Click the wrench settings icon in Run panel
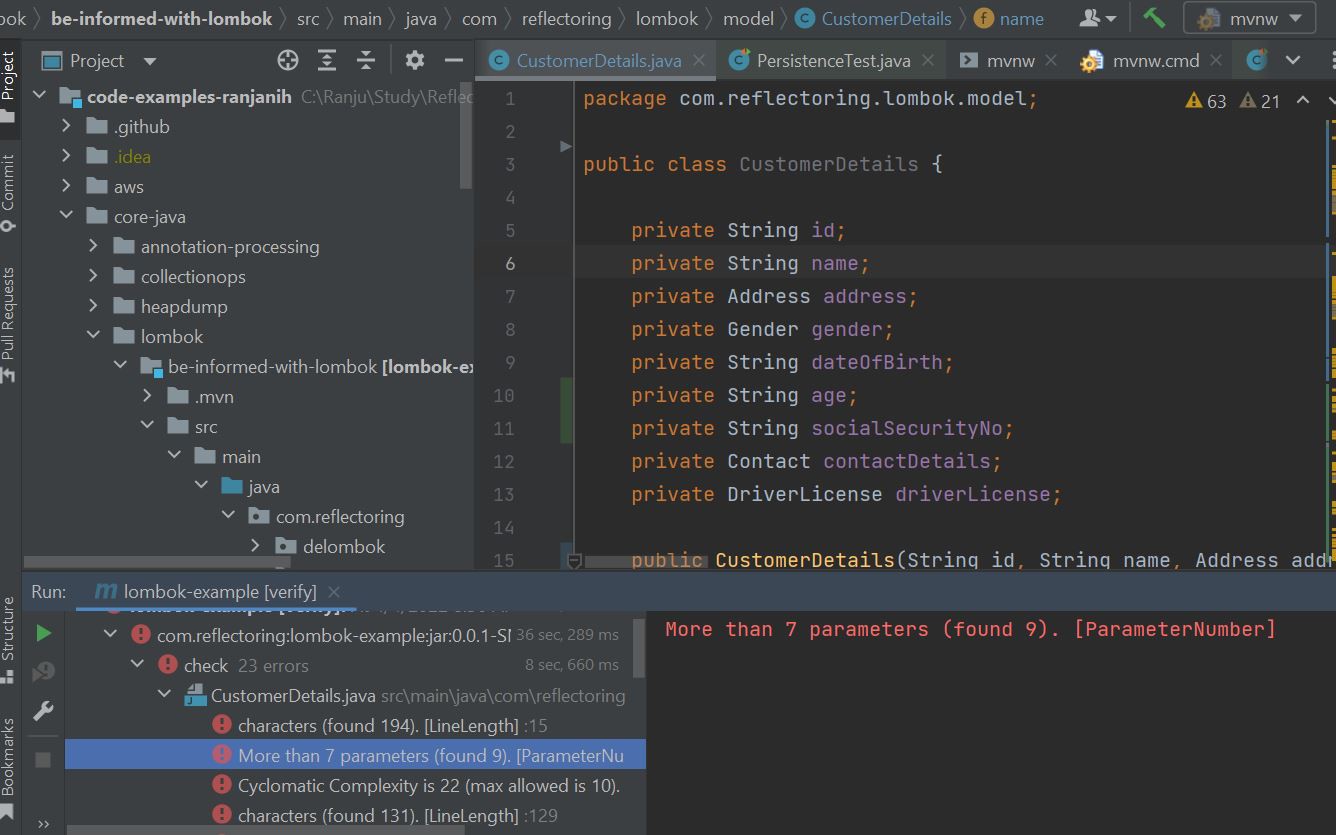 43,711
